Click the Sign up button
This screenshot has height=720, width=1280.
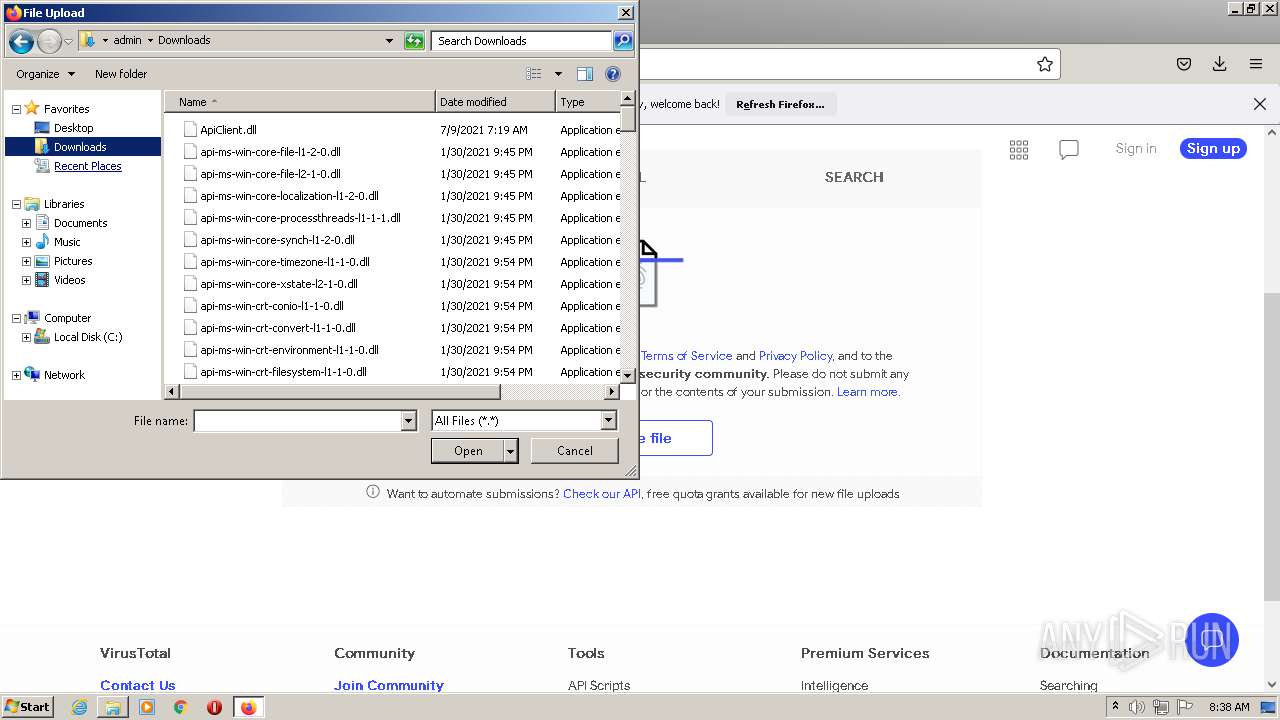coord(1213,149)
